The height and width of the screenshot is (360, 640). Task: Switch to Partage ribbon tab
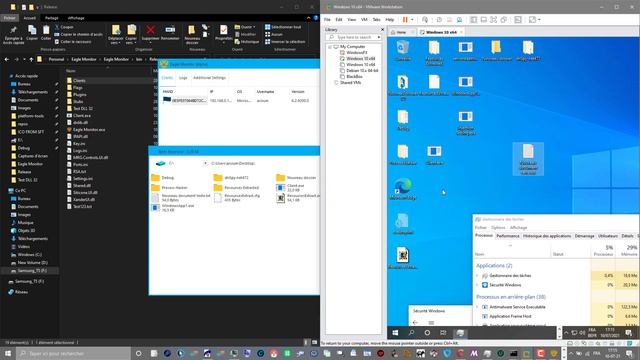(51, 18)
